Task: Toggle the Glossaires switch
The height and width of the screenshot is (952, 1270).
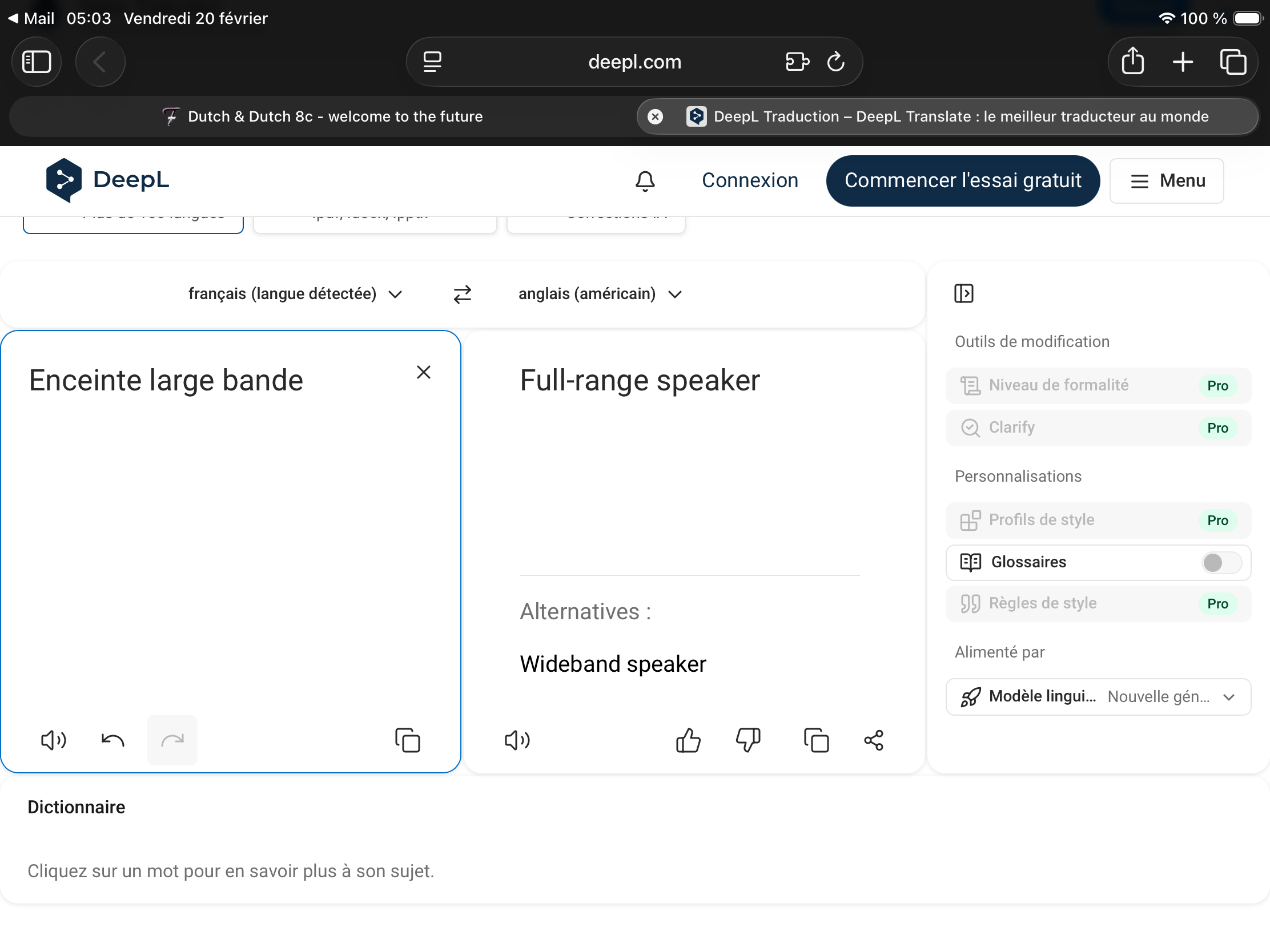Action: pos(1221,562)
